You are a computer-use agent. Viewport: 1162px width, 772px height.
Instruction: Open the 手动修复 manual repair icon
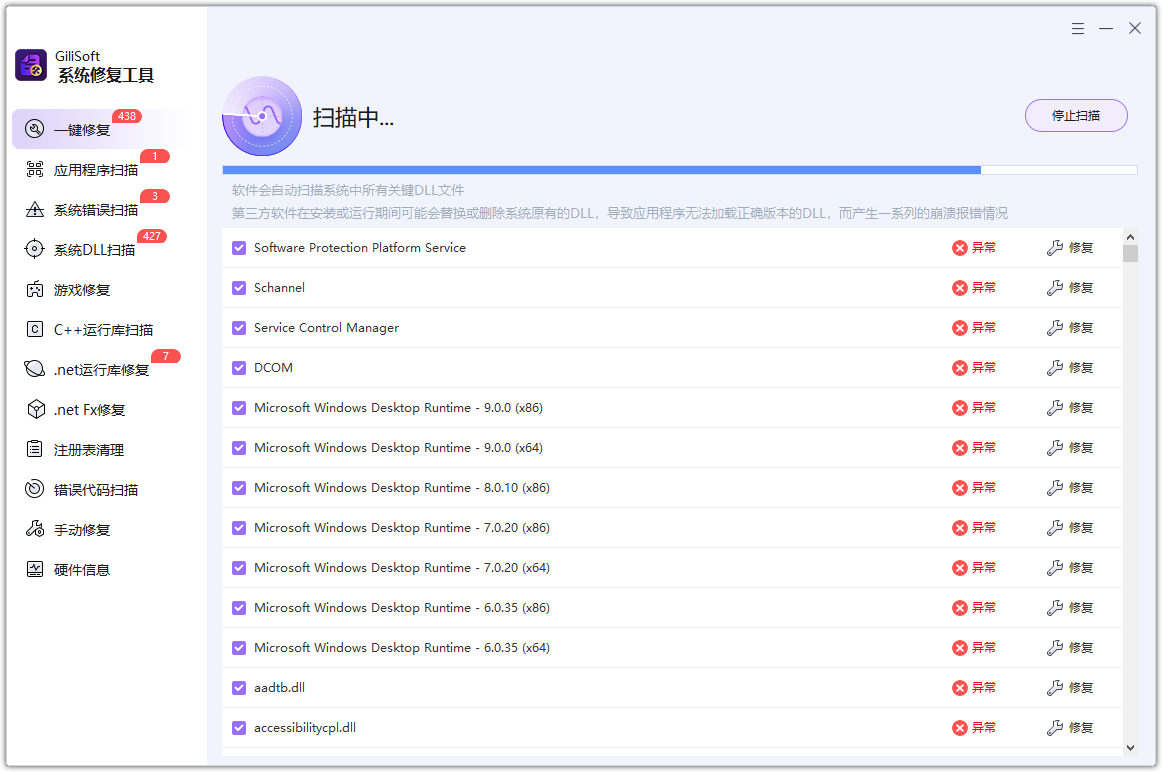[36, 529]
